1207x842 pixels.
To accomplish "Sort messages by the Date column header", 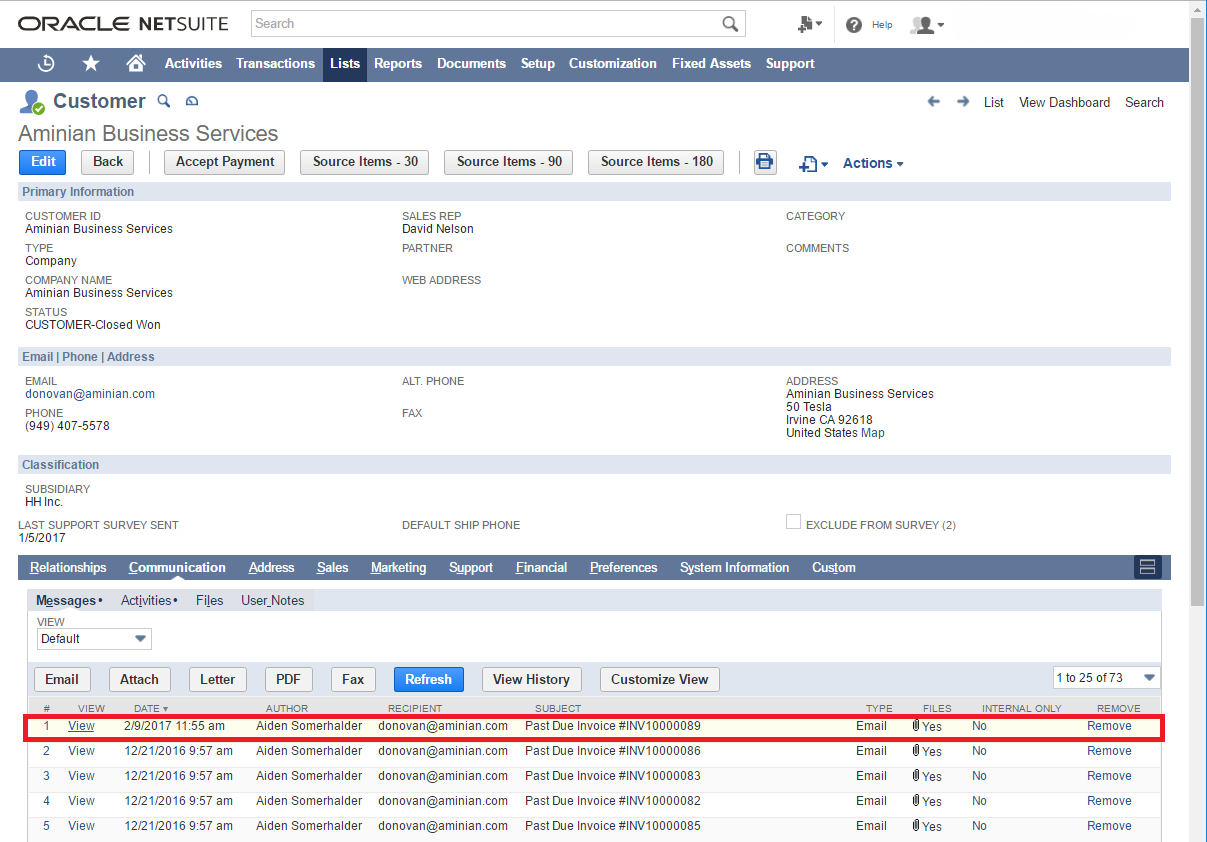I will 150,708.
